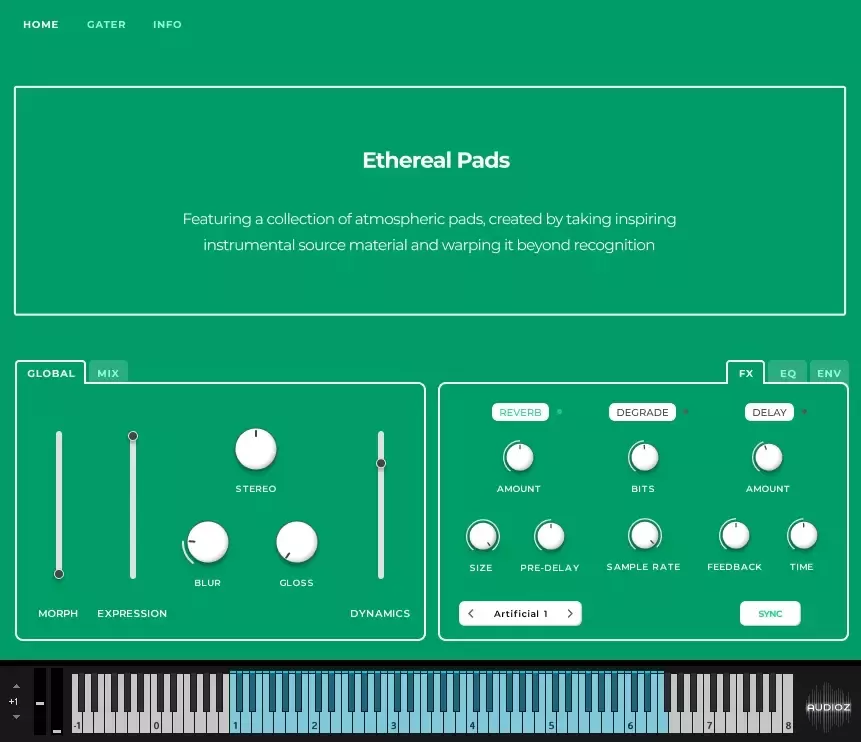Click the GLOSS knob
Image resolution: width=861 pixels, height=742 pixels.
pyautogui.click(x=297, y=543)
